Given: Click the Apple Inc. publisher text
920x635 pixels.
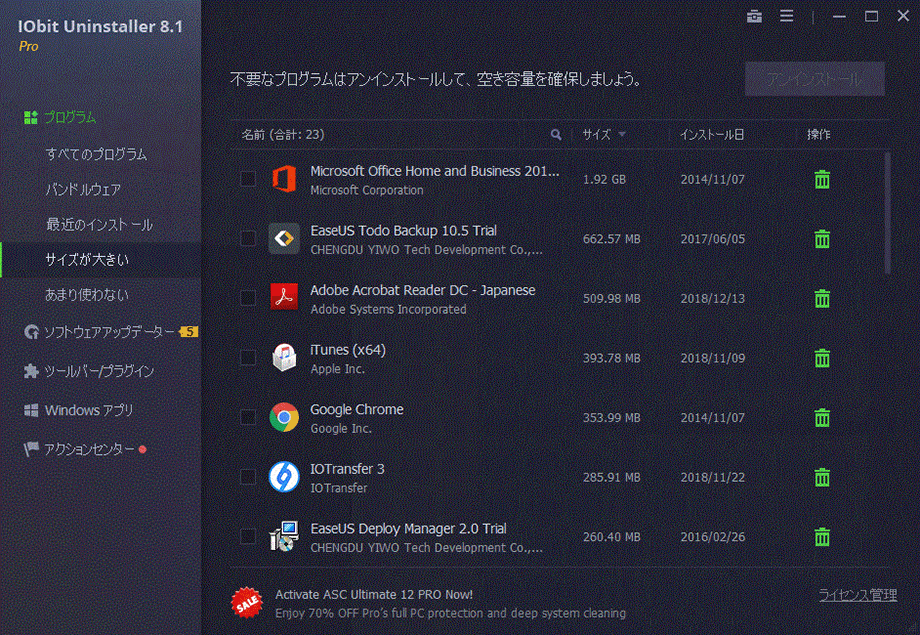Looking at the screenshot, I should [337, 369].
